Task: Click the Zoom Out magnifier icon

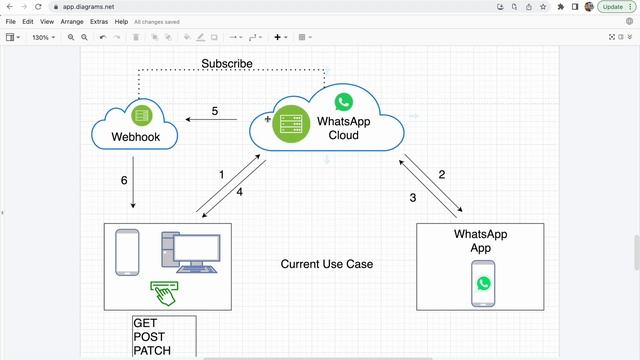Action: click(84, 37)
